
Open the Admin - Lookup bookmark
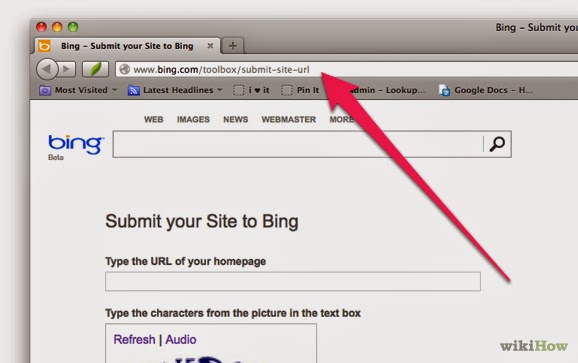387,90
